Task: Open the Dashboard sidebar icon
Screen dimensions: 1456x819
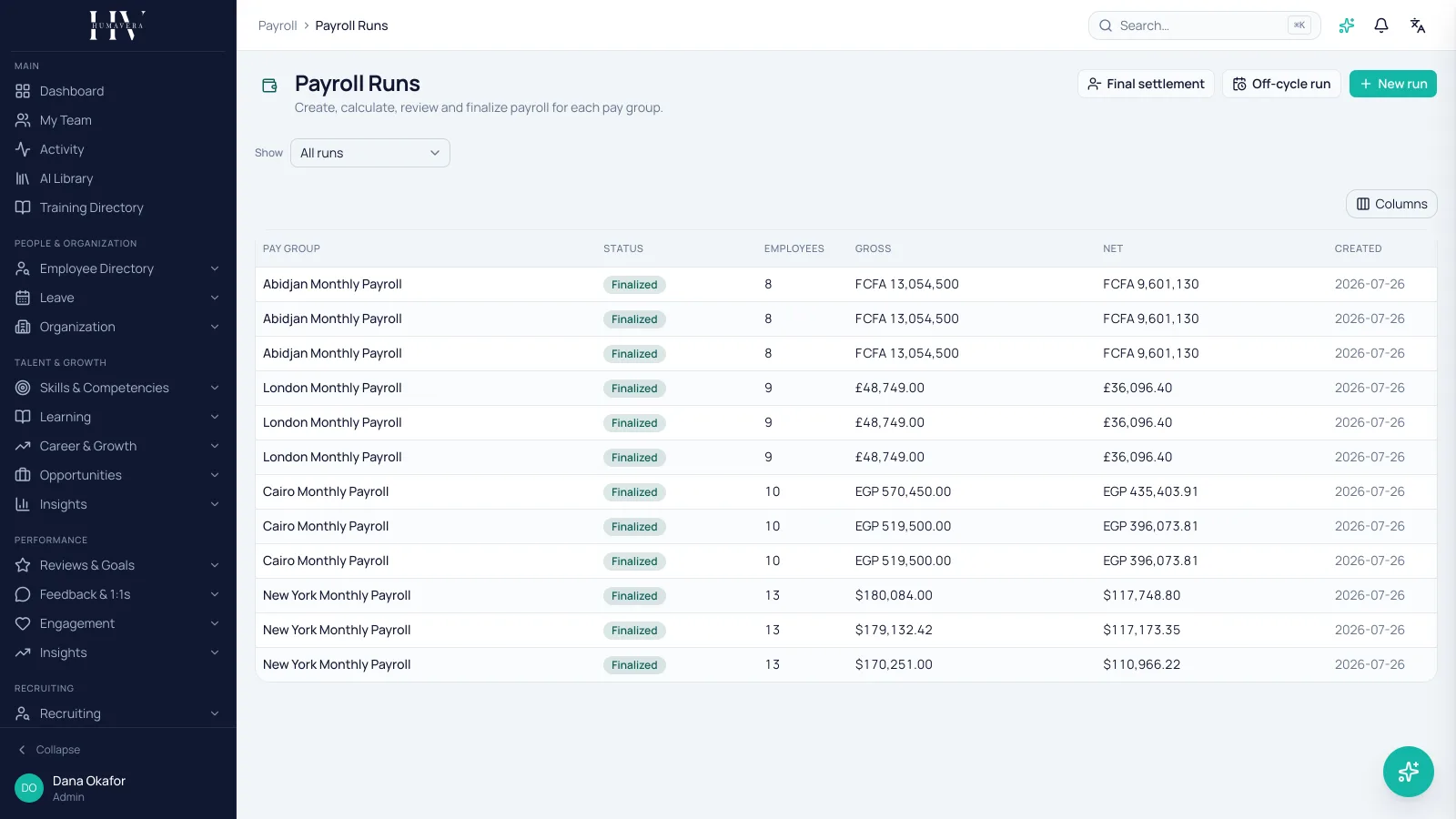Action: 23,91
